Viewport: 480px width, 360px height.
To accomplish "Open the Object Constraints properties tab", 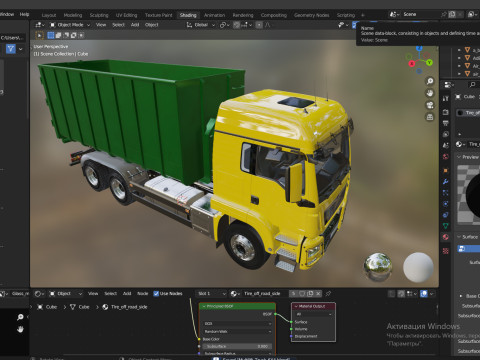I will [446, 215].
